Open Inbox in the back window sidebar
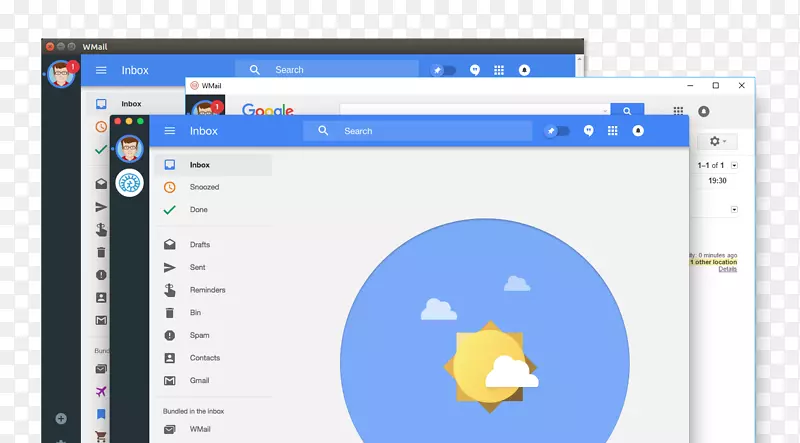This screenshot has width=800, height=443. 133,104
